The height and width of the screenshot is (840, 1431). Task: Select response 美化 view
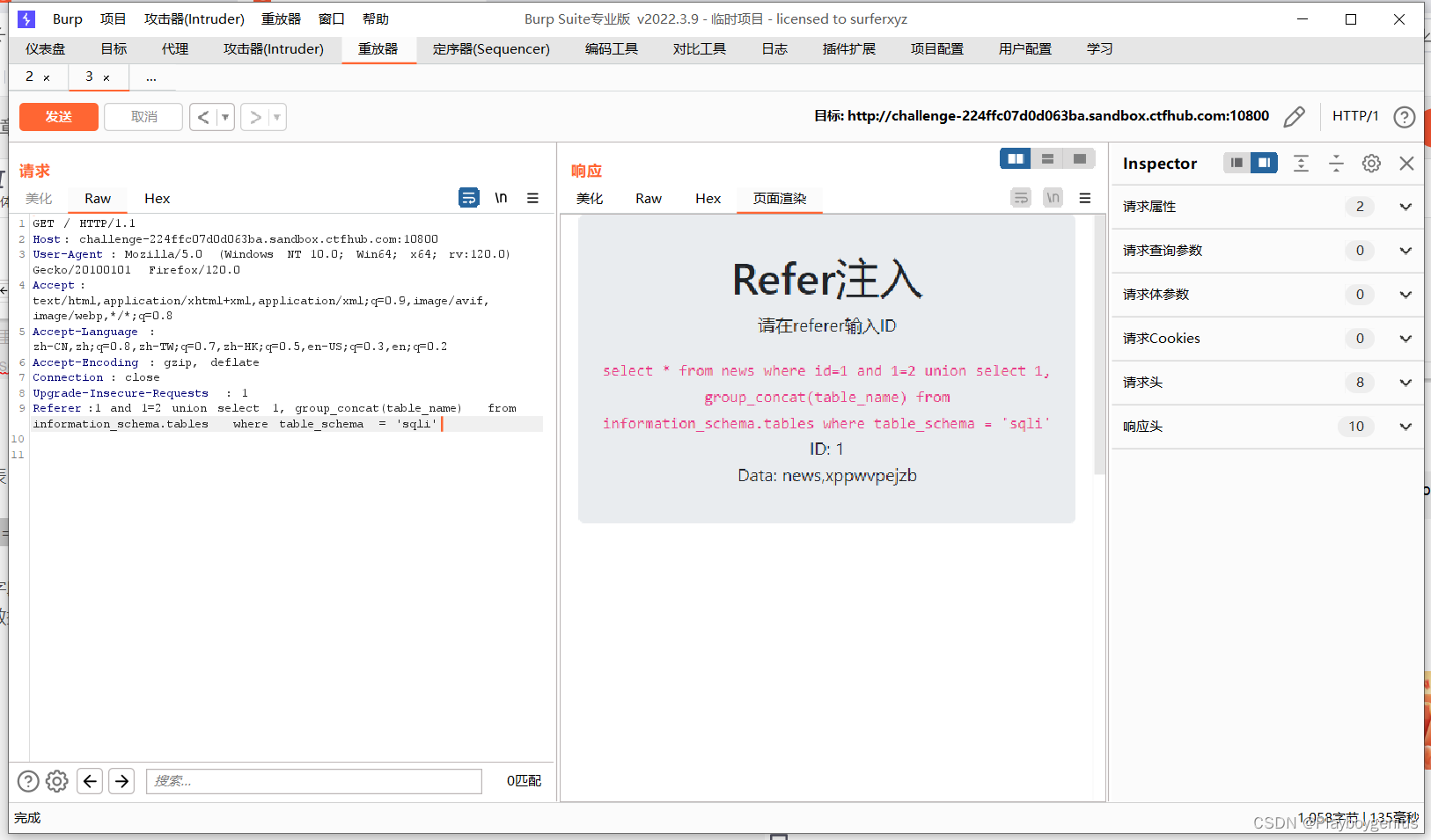(x=590, y=199)
